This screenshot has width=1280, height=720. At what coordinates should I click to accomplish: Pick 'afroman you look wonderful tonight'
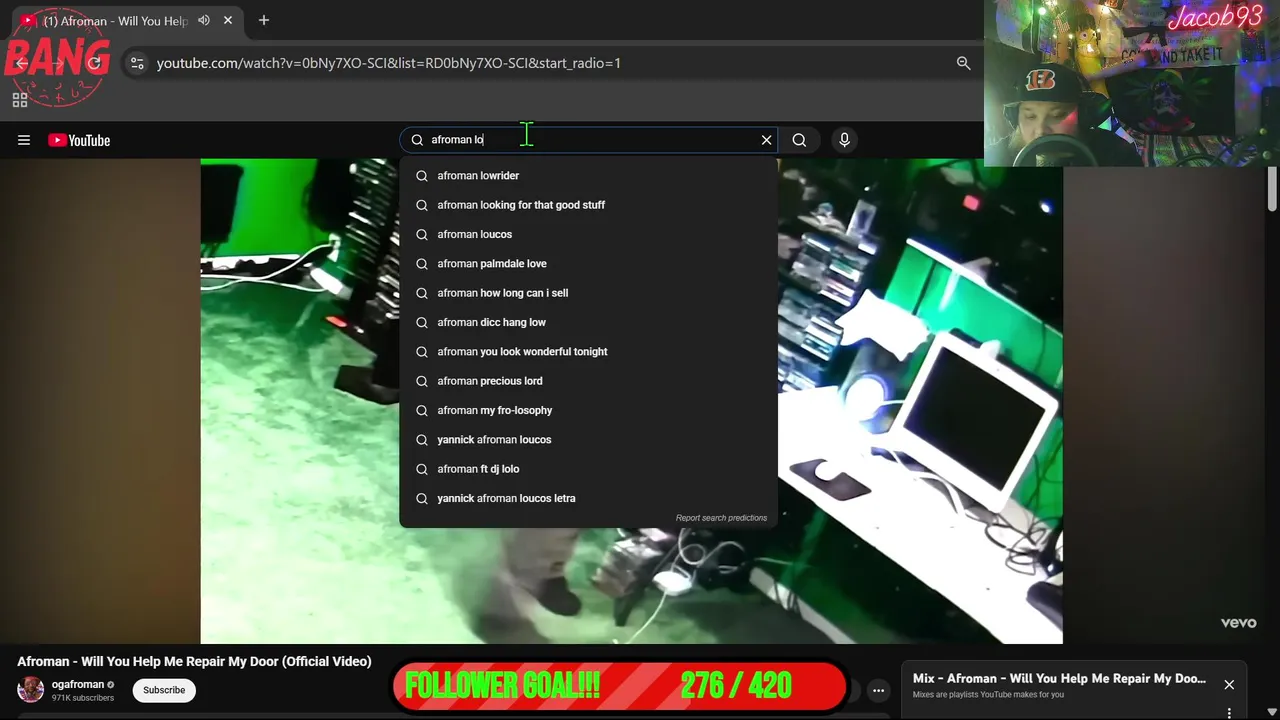(x=588, y=352)
